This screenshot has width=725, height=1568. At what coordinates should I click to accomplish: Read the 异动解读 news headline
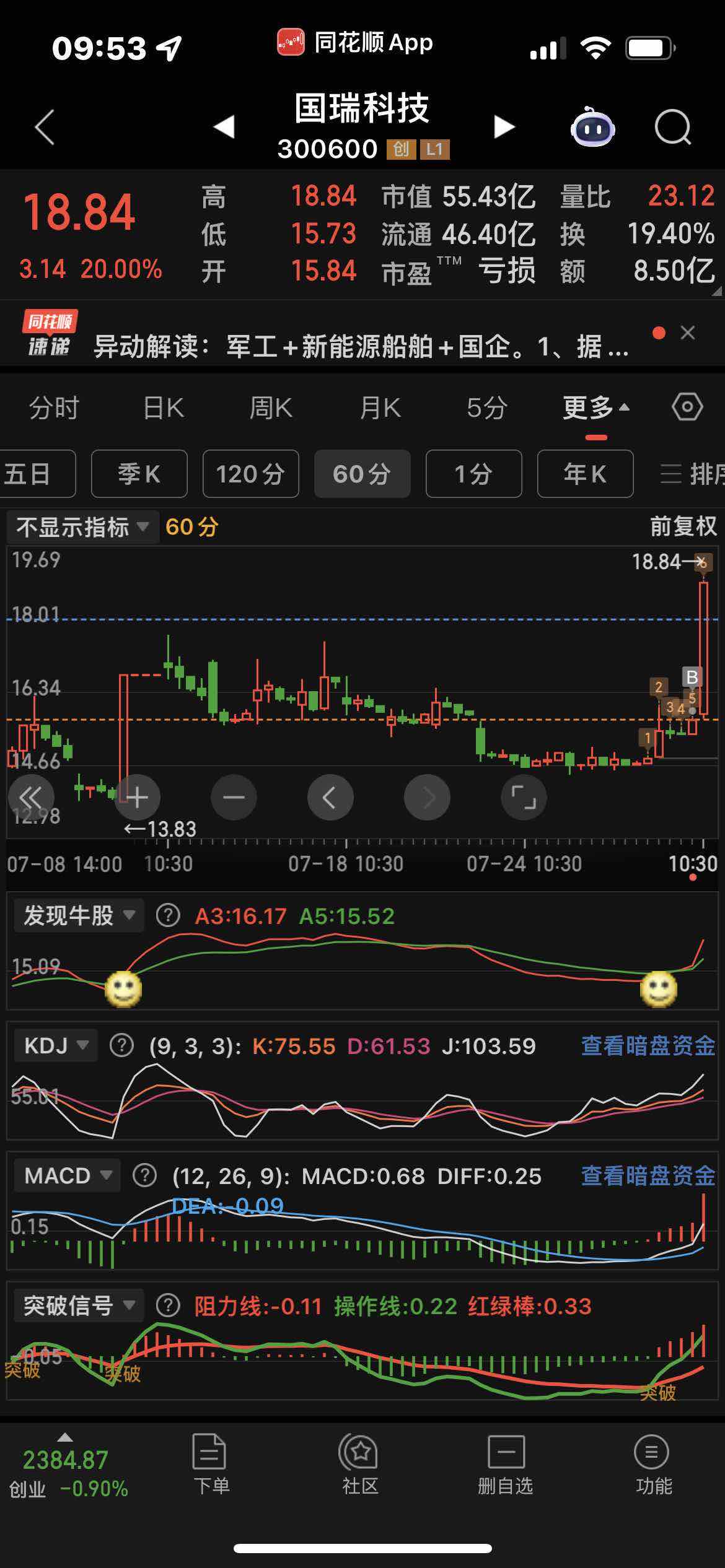coord(361,347)
